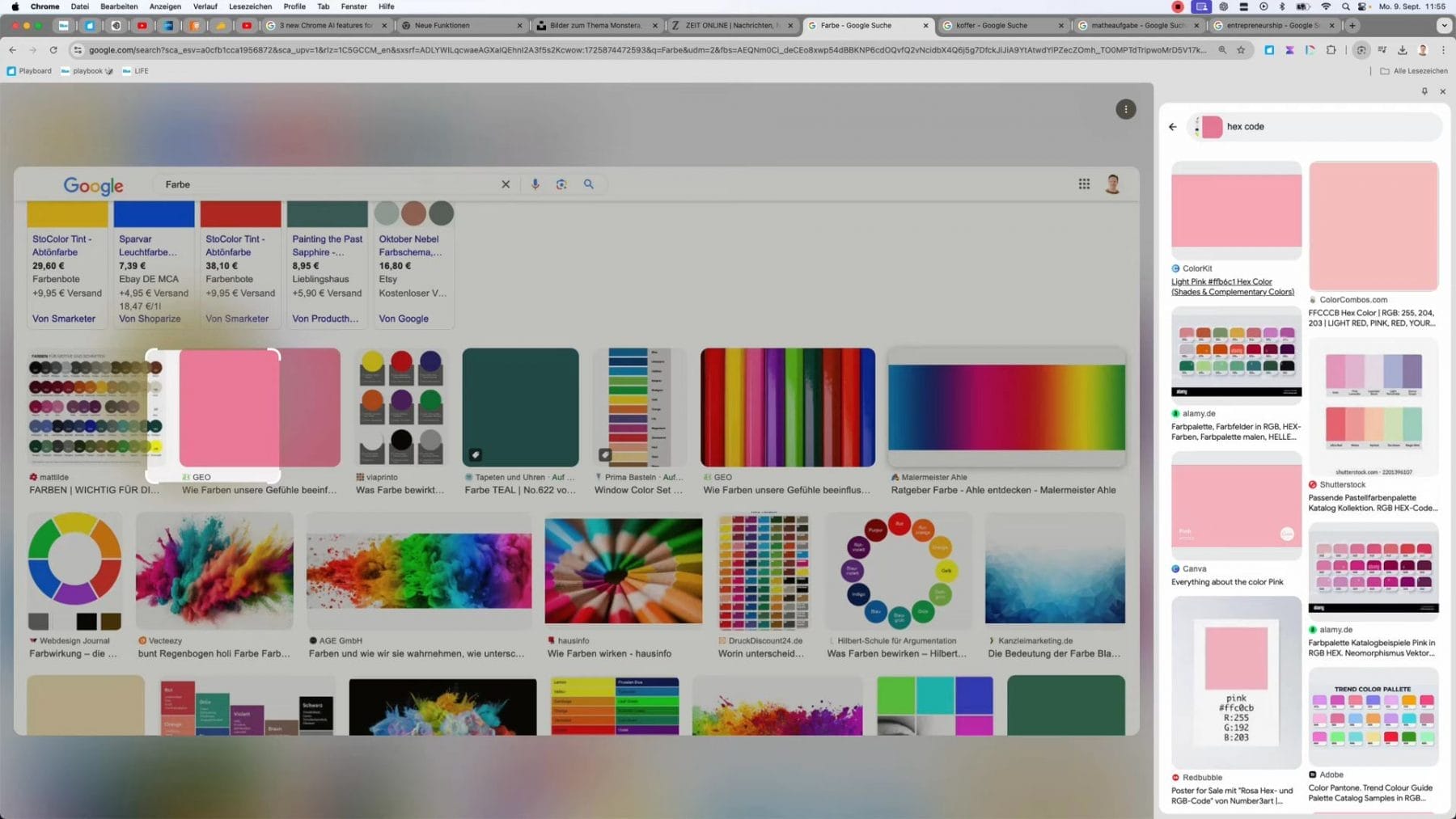Expand the Chrome tab search chevron

[1444, 26]
